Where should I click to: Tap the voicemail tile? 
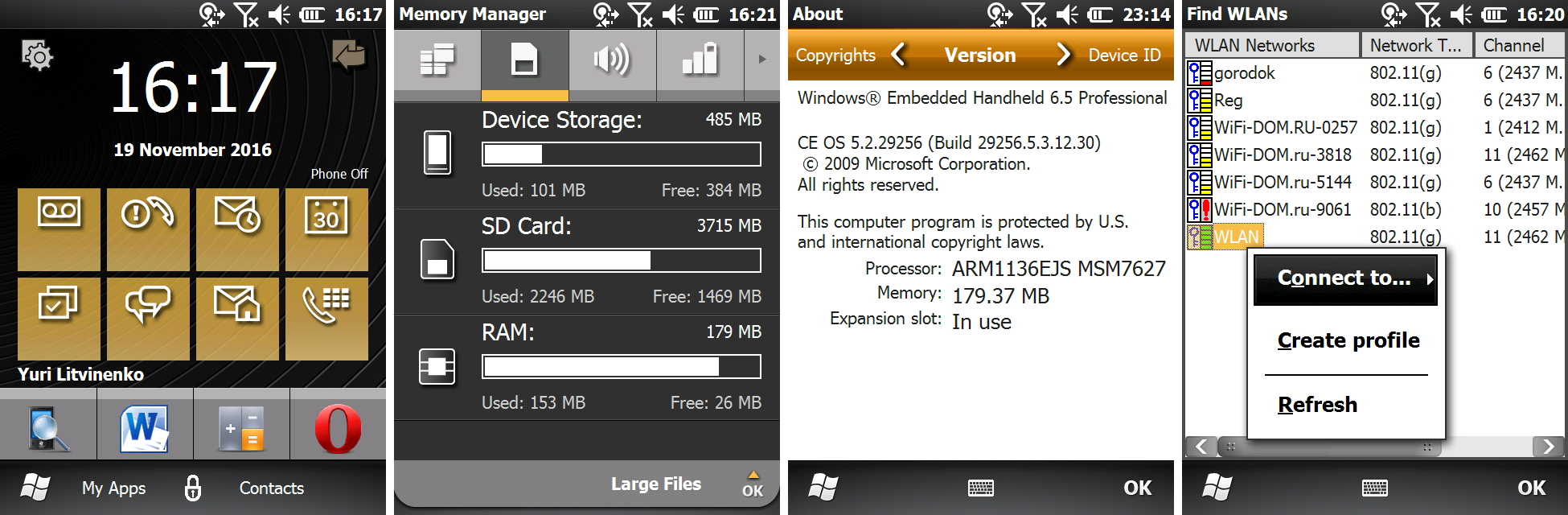click(x=59, y=229)
